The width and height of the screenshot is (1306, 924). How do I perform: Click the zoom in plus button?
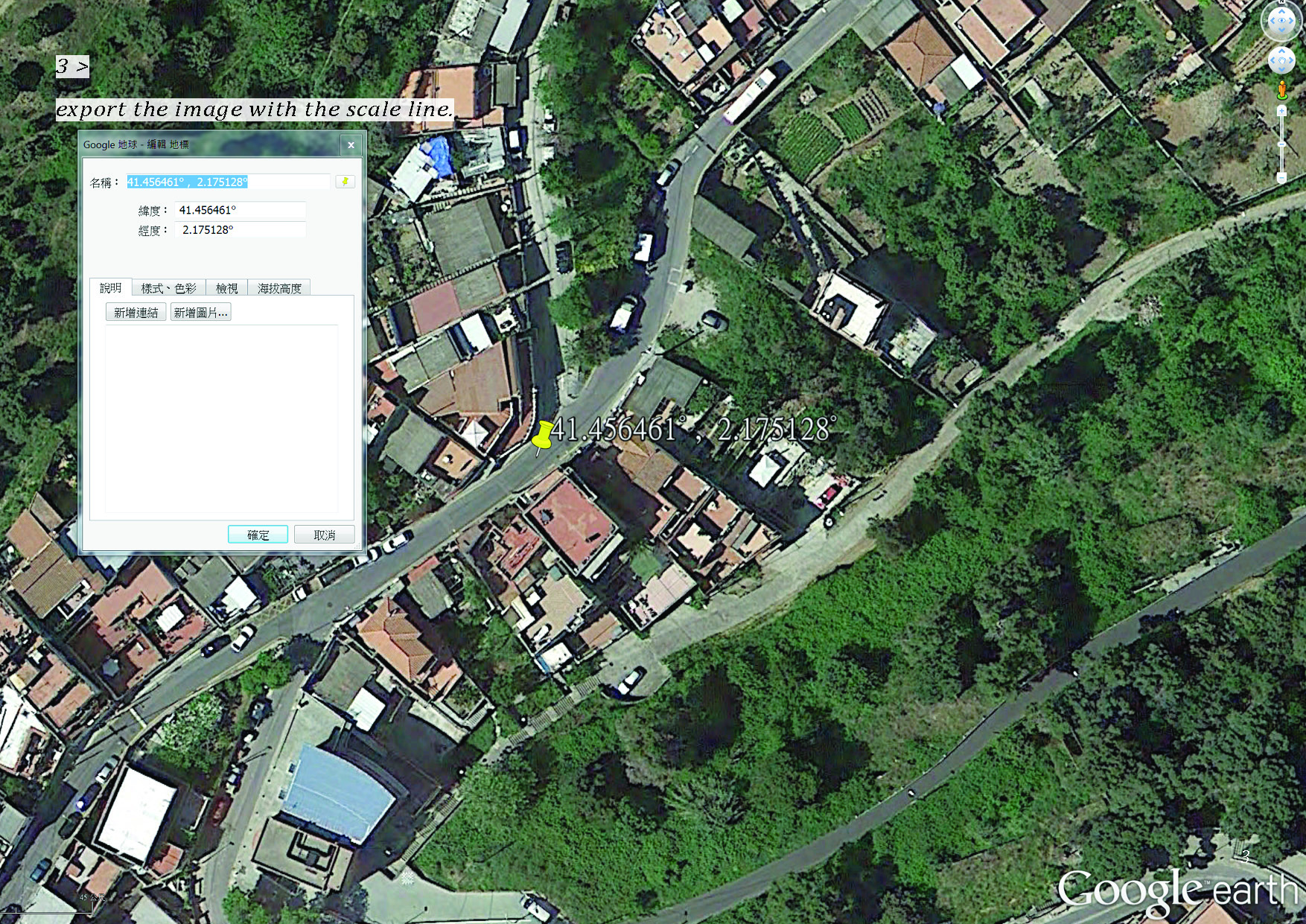pyautogui.click(x=1281, y=111)
